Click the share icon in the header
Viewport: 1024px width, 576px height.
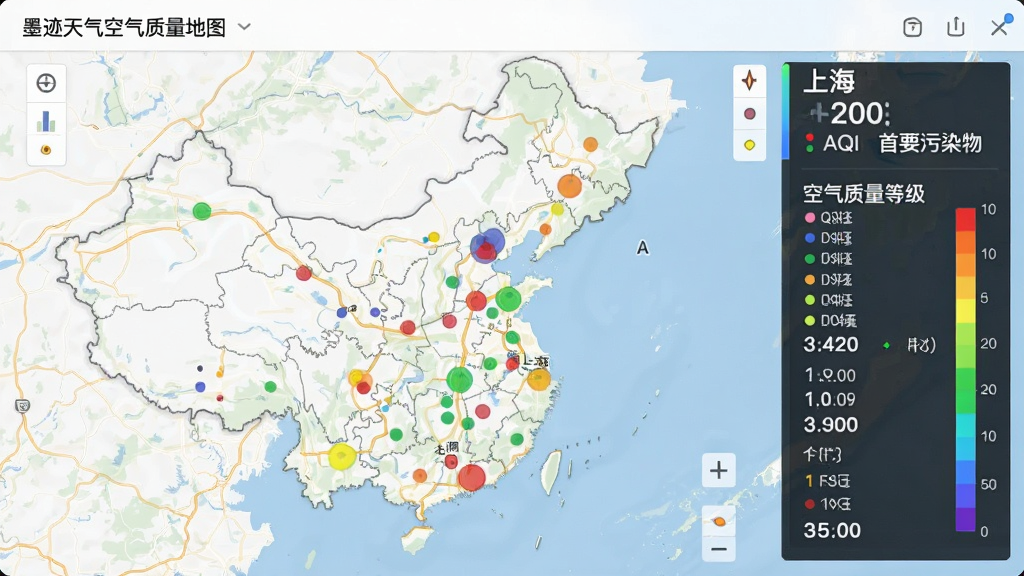tap(955, 27)
